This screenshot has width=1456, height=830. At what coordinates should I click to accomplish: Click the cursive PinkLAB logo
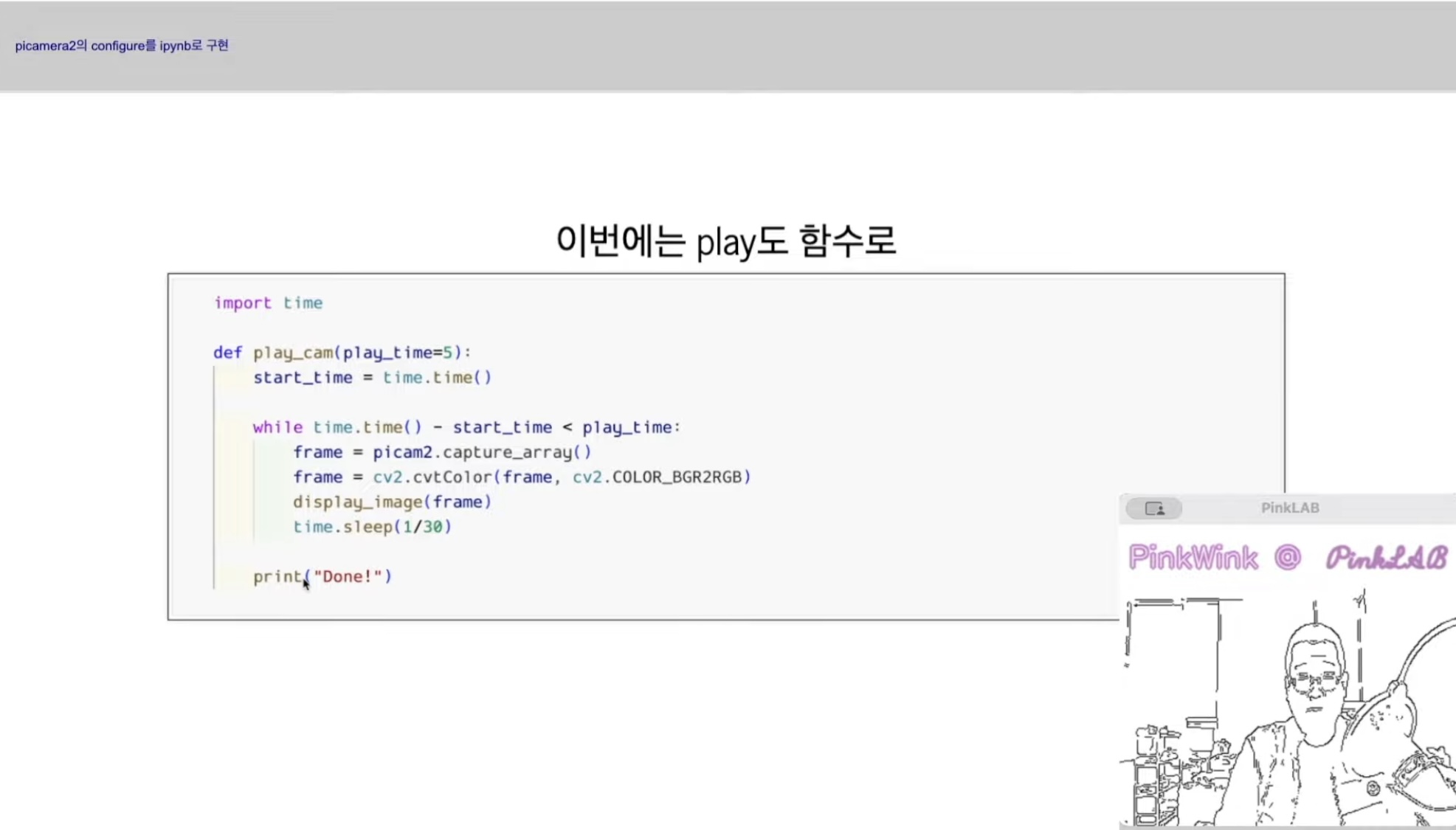[1386, 558]
